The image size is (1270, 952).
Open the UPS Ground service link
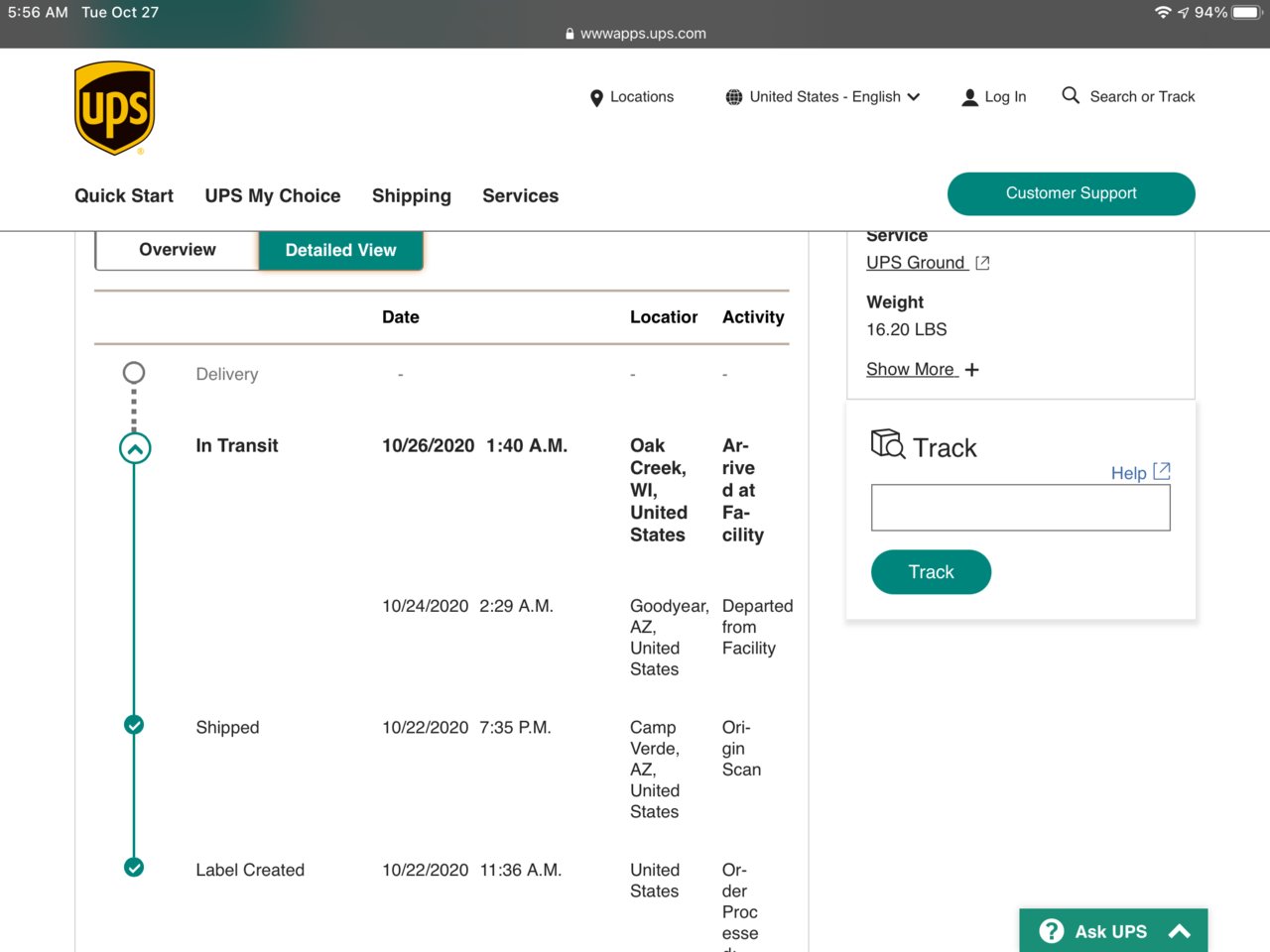[x=916, y=263]
